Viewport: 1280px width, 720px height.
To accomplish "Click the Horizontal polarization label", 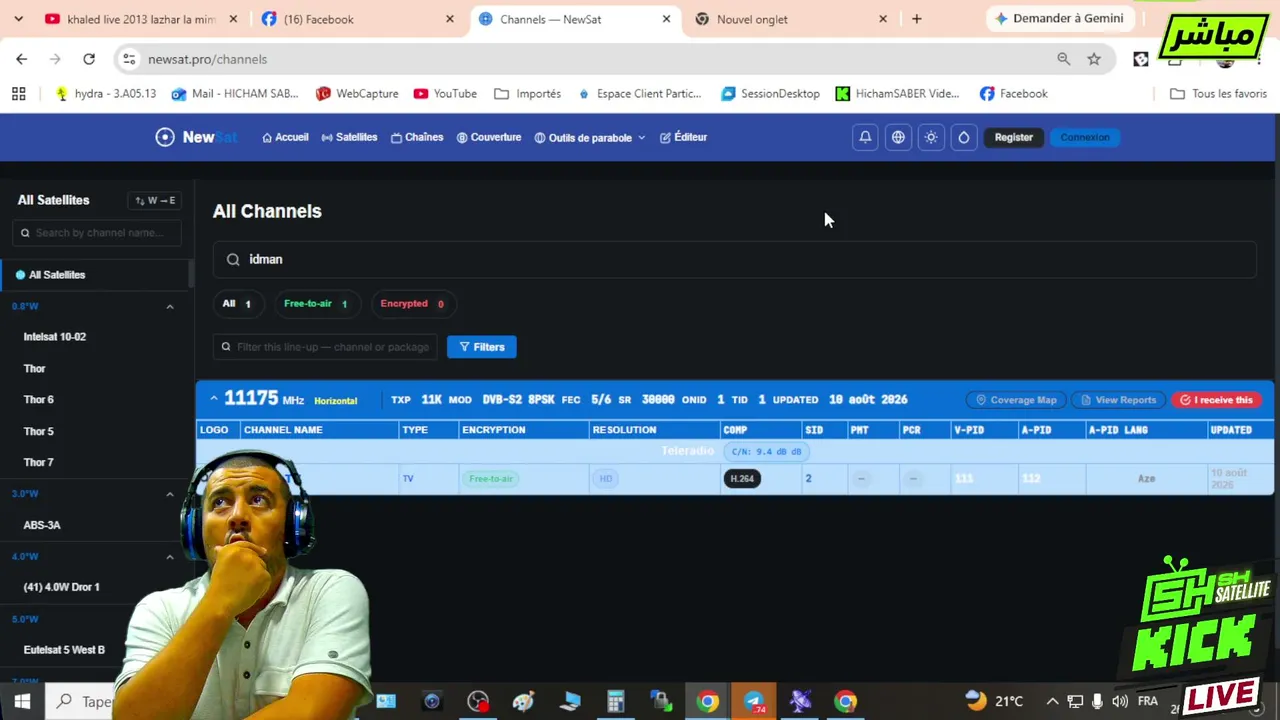I will [336, 401].
